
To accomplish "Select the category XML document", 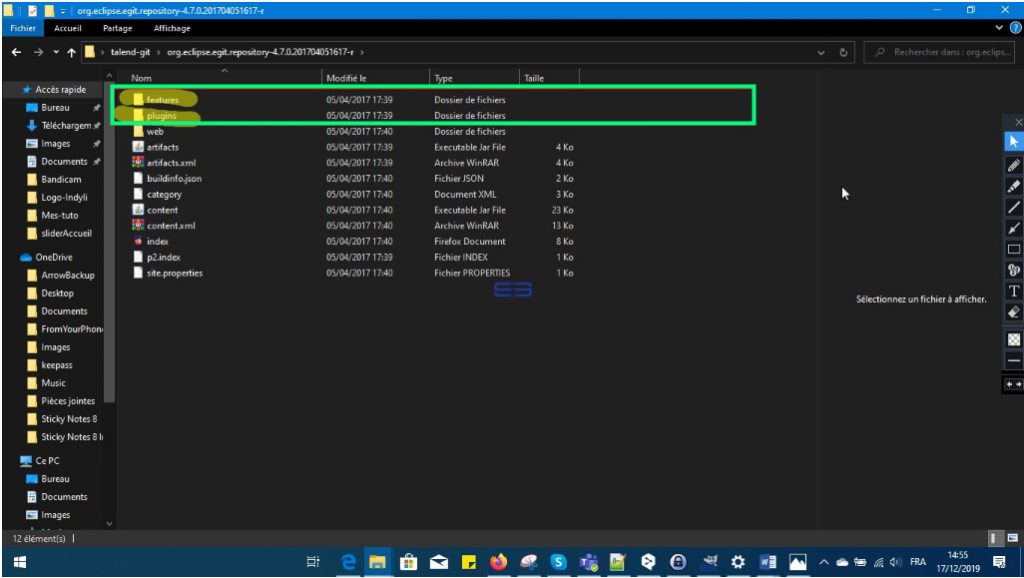I will click(x=164, y=194).
